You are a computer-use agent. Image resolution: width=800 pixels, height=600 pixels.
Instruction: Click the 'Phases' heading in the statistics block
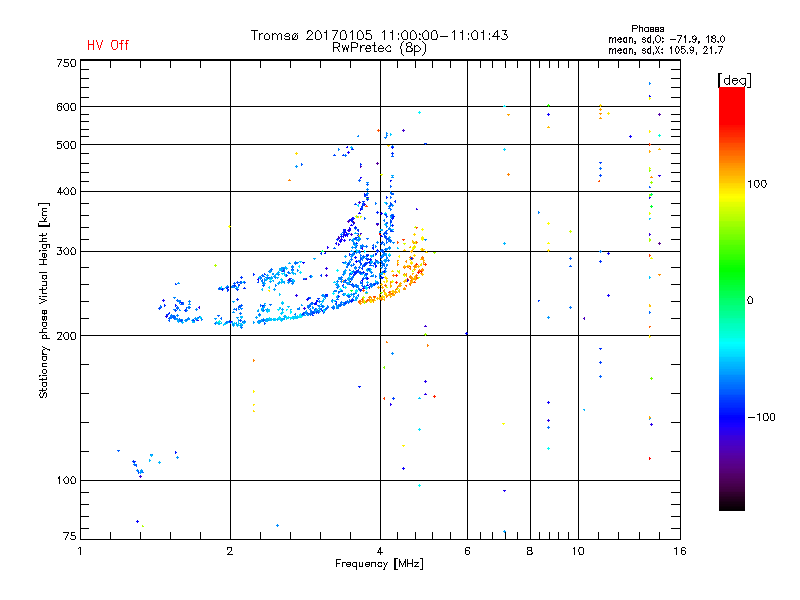point(647,29)
